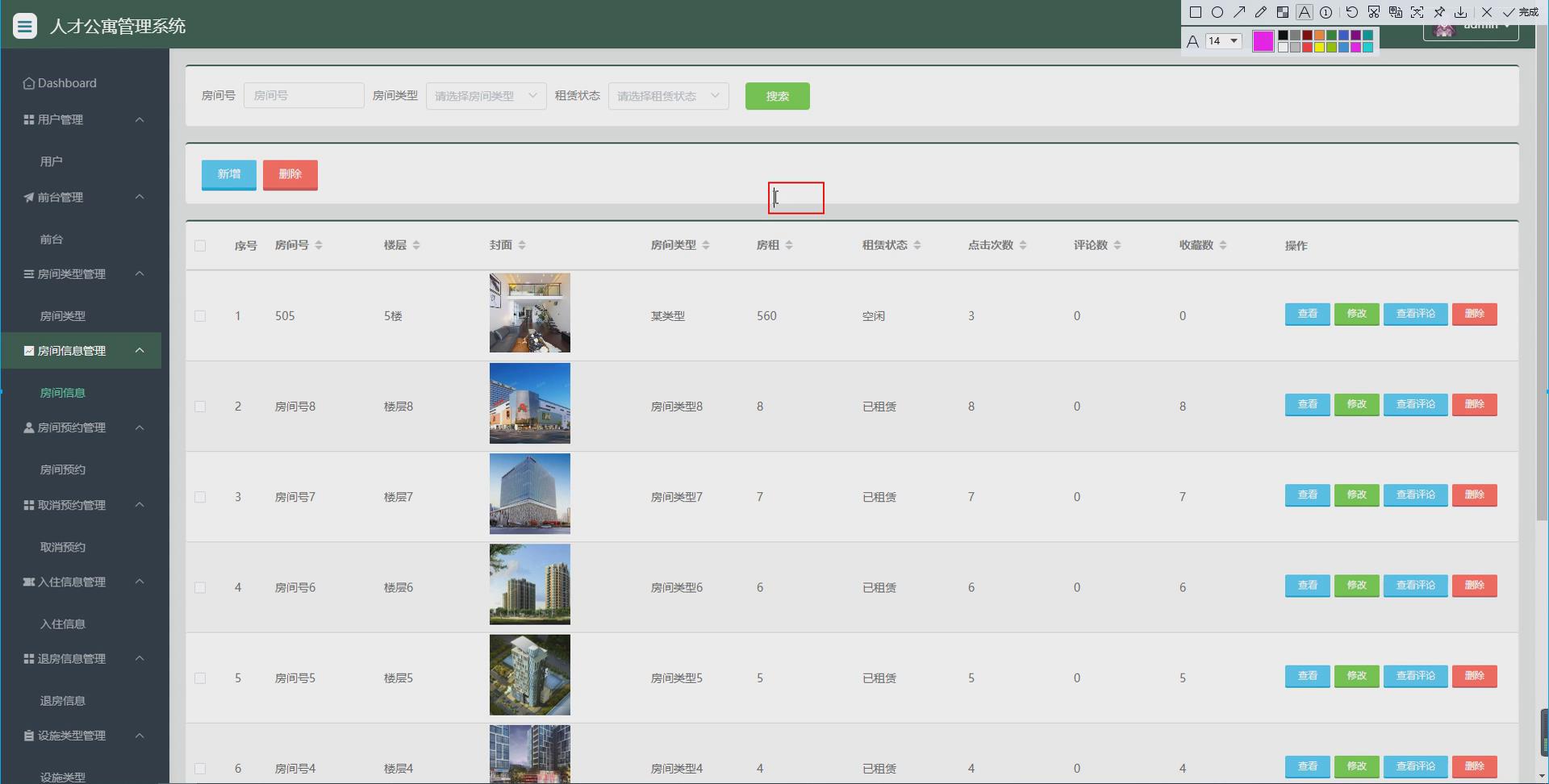Sort table by 点击次数 column arrows
1549x784 pixels.
coord(1023,245)
